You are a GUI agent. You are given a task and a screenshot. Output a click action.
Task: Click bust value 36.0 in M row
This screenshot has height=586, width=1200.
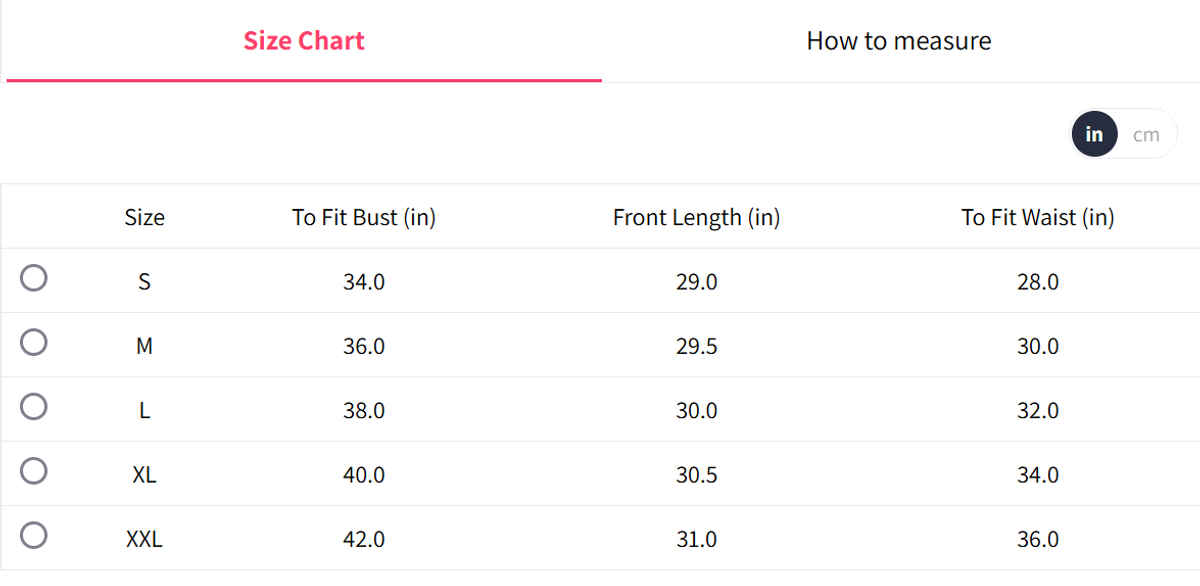(x=364, y=346)
